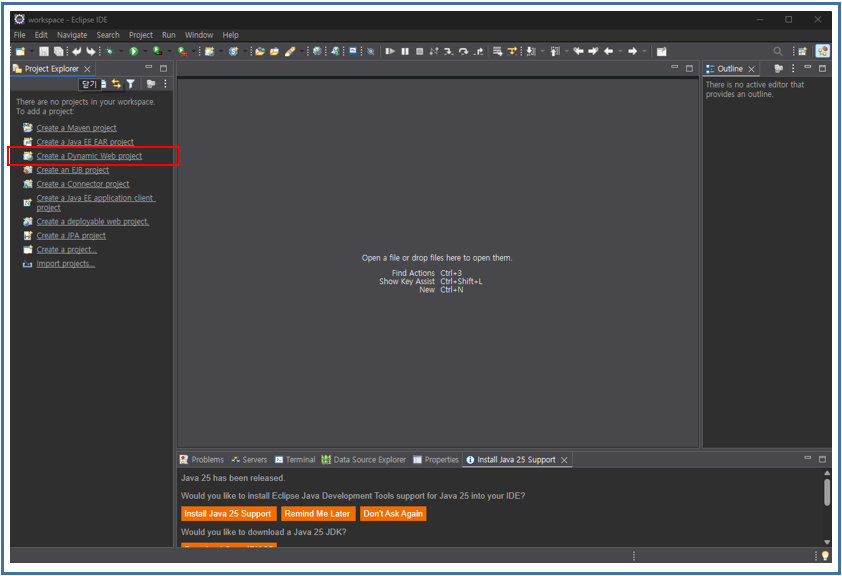Open the New wizard dropdown arrow
The height and width of the screenshot is (576, 842).
pyautogui.click(x=30, y=51)
